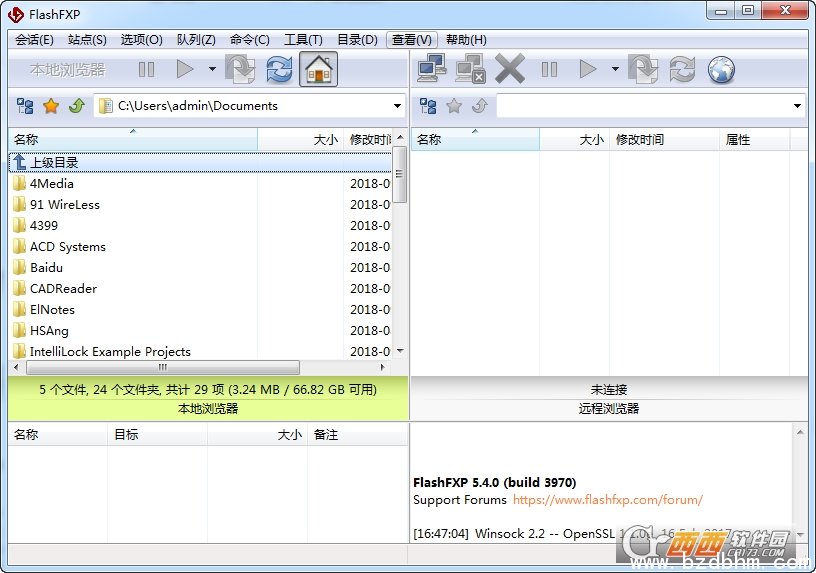
Task: Click the local folder tree icon
Action: click(25, 106)
